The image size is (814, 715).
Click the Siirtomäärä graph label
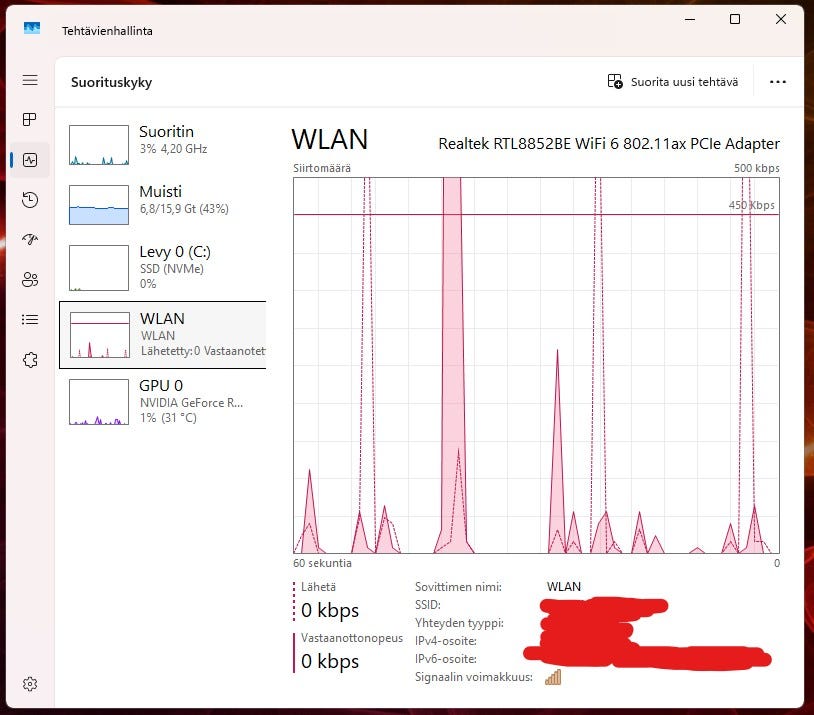[322, 168]
